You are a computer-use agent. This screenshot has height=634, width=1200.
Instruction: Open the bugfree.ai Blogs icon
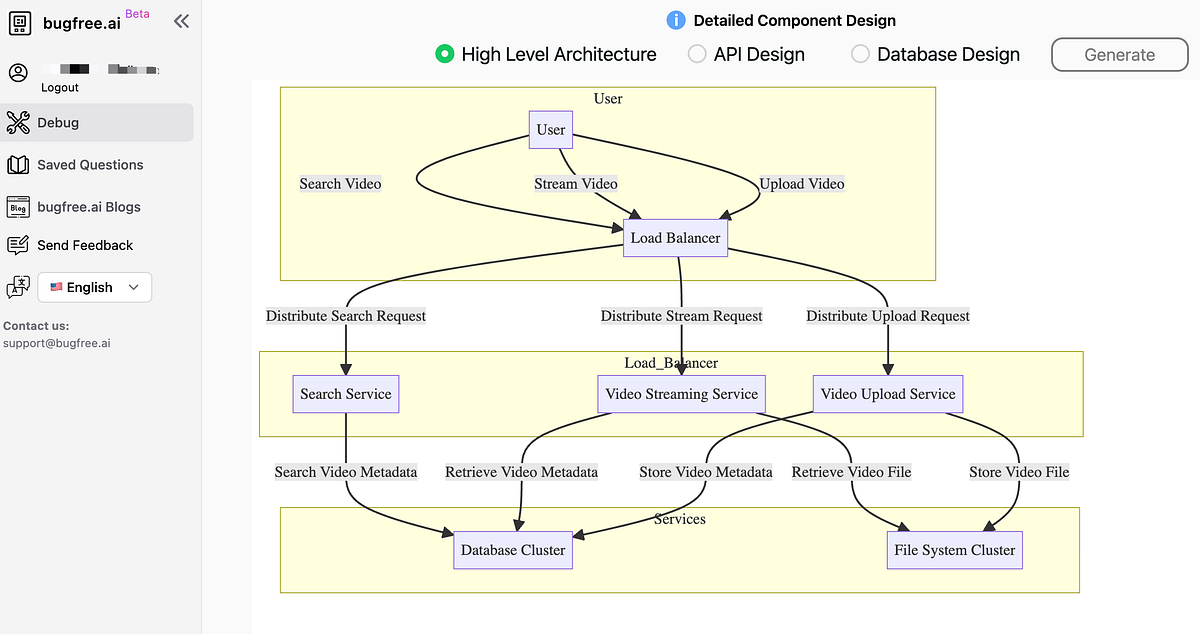(18, 206)
